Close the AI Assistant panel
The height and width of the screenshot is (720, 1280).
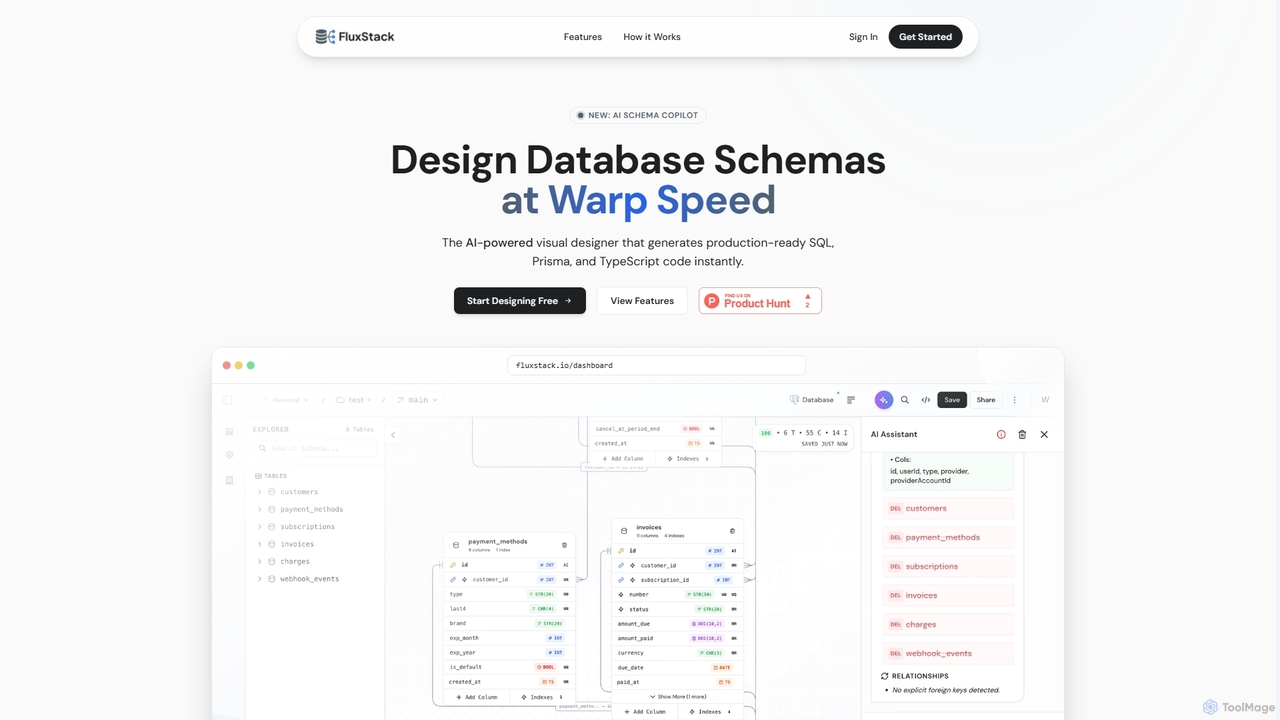click(x=1044, y=435)
